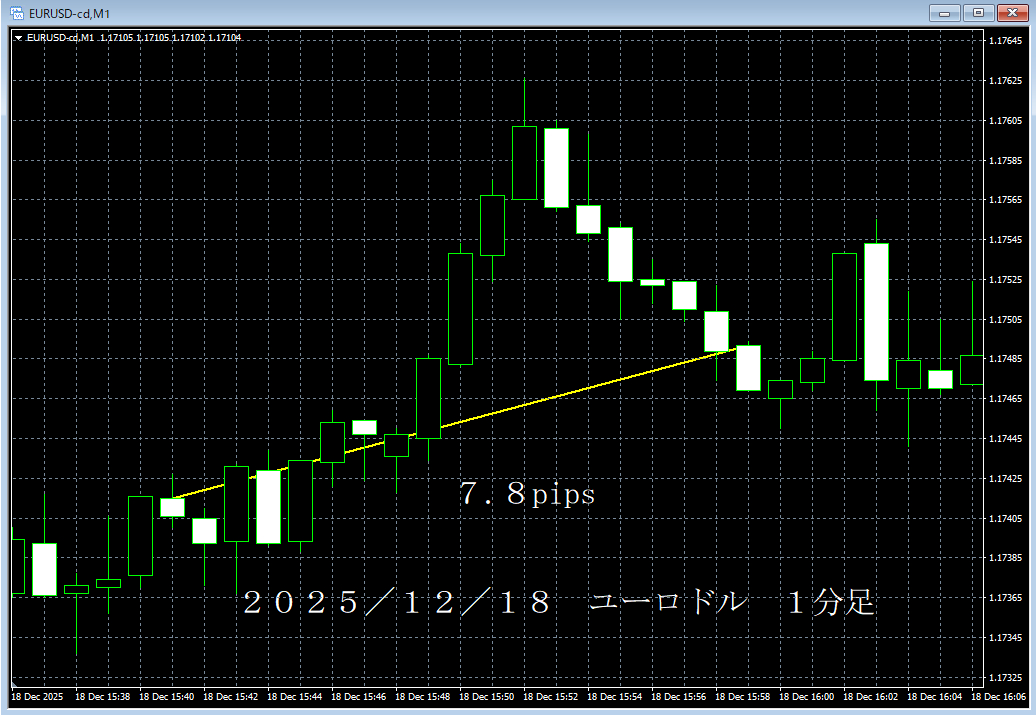Click the 18 Dec 16:00 time label
Screen dimensions: 1036x715
click(807, 696)
